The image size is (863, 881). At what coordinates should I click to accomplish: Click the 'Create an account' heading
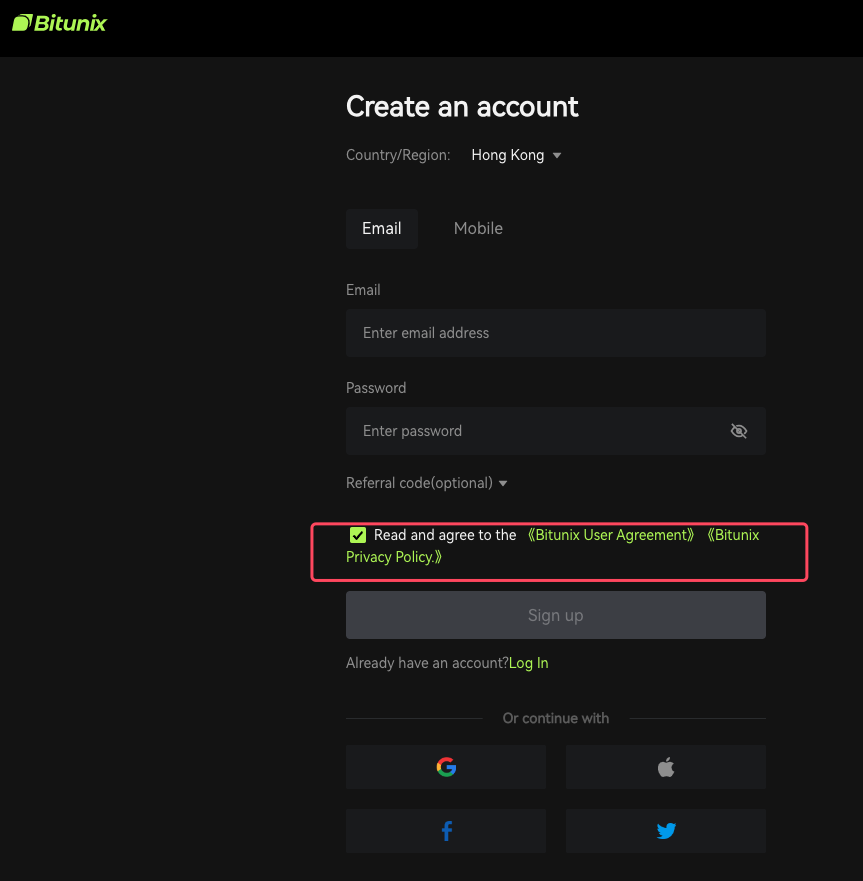pyautogui.click(x=462, y=107)
